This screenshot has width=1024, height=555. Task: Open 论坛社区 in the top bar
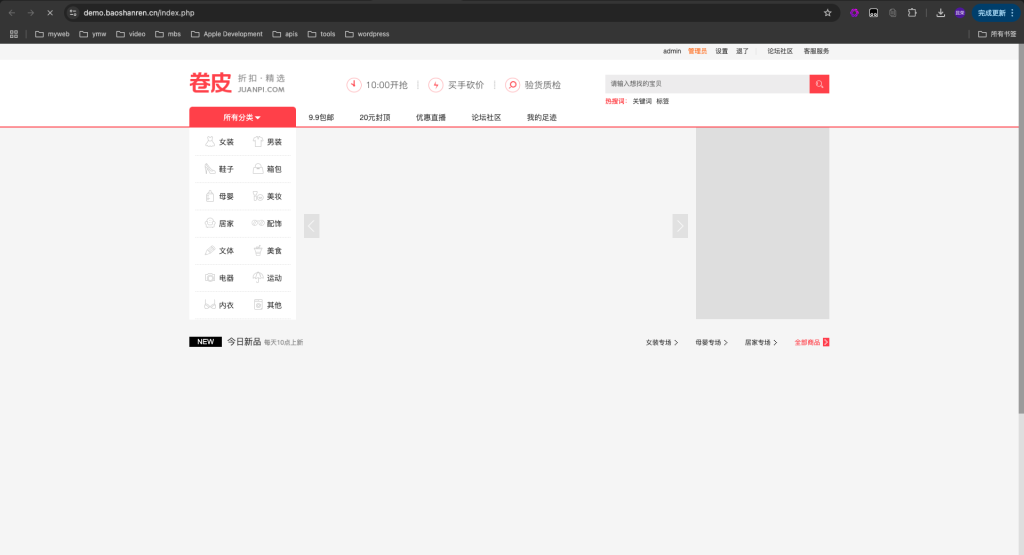pos(780,51)
